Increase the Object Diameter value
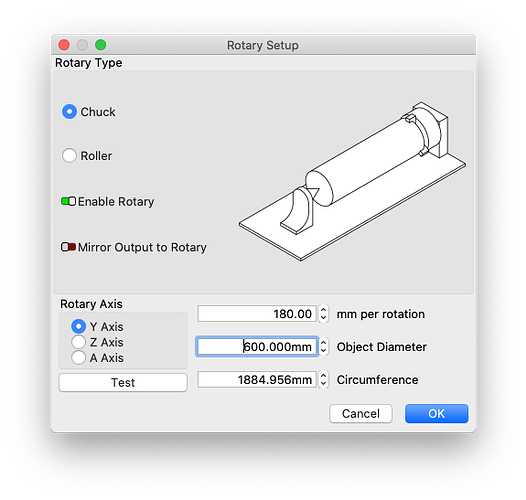 (323, 343)
